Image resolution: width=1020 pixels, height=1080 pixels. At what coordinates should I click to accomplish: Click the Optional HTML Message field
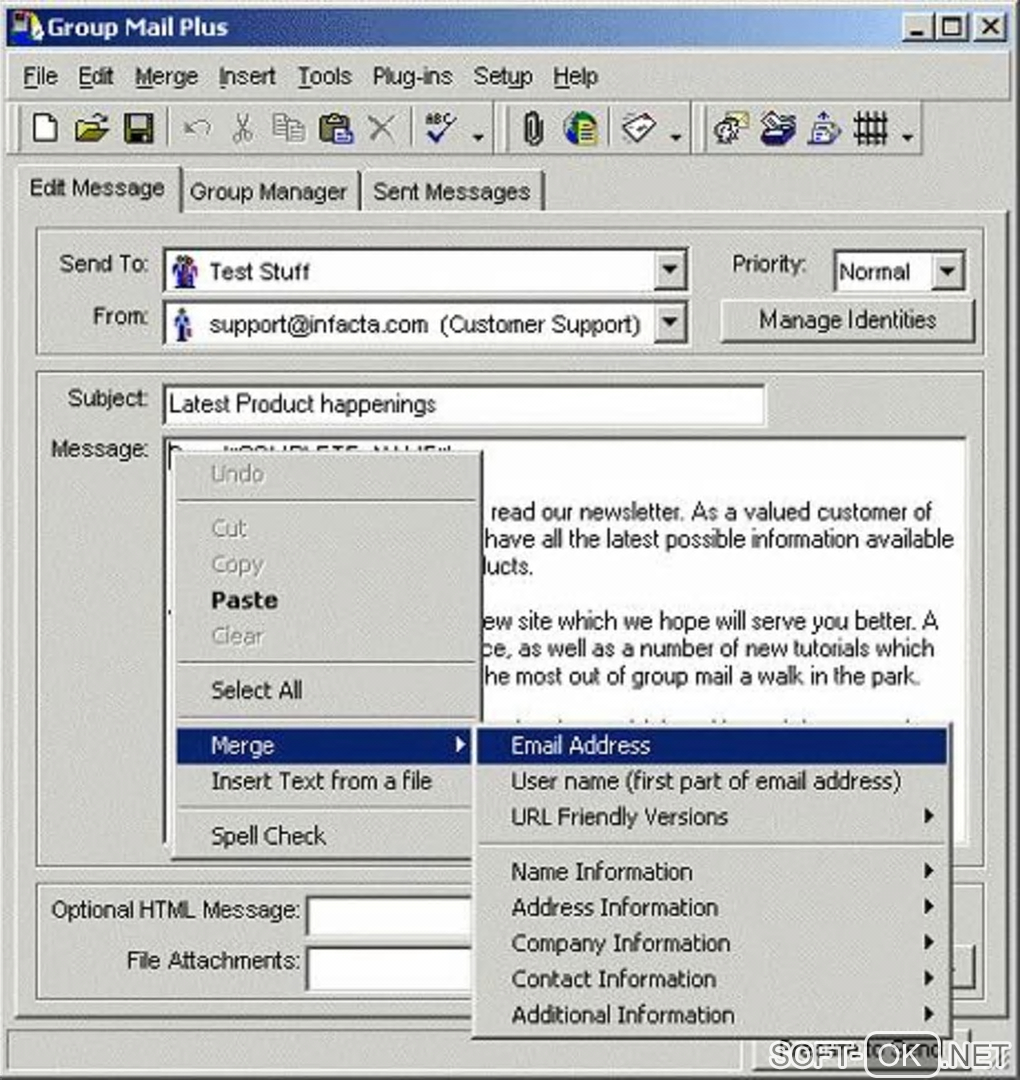tap(390, 915)
